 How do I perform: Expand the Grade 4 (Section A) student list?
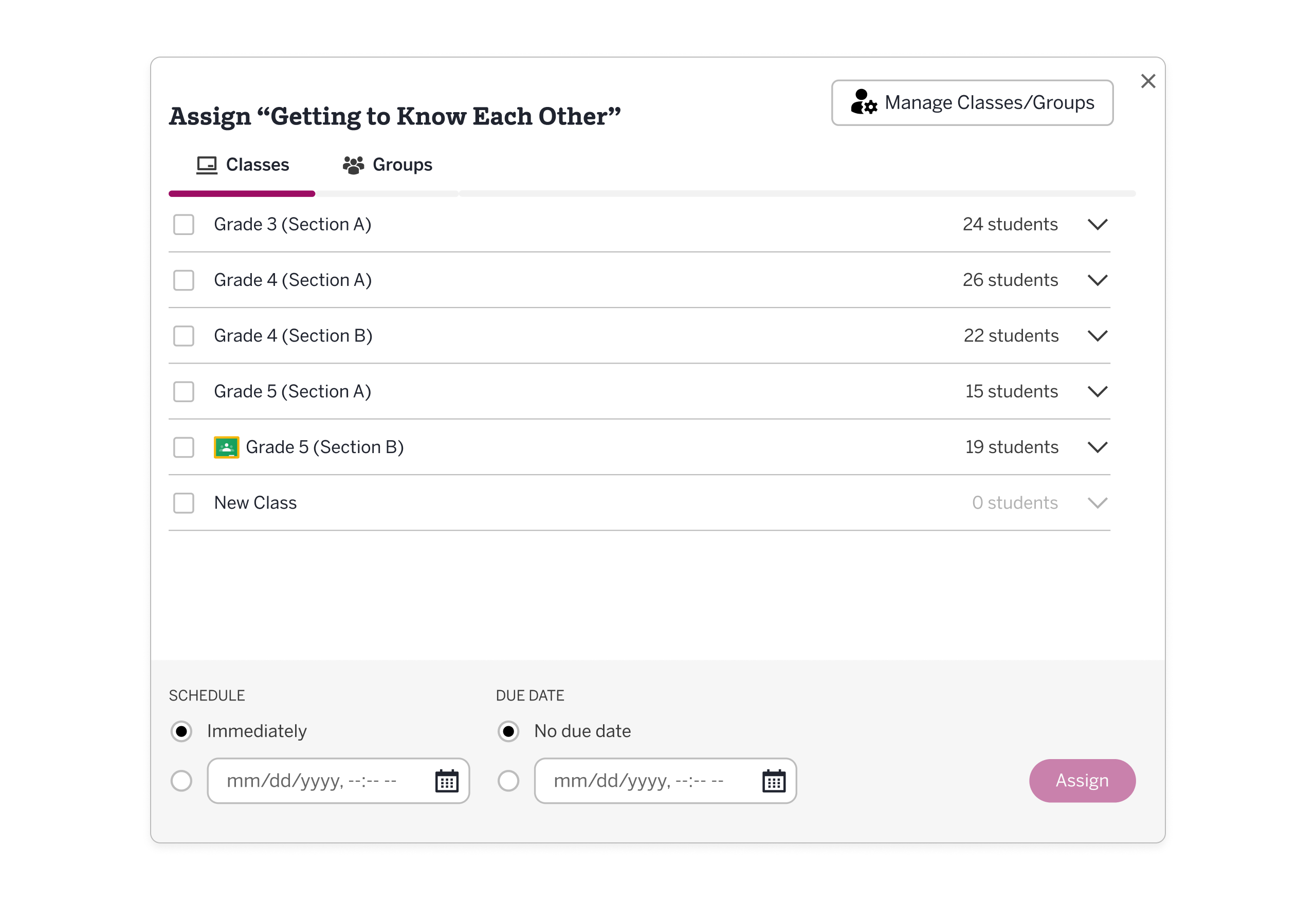(1098, 280)
